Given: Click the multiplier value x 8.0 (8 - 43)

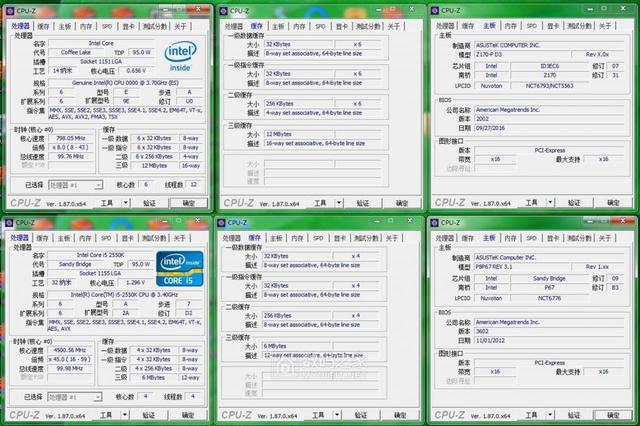Looking at the screenshot, I should [71, 147].
